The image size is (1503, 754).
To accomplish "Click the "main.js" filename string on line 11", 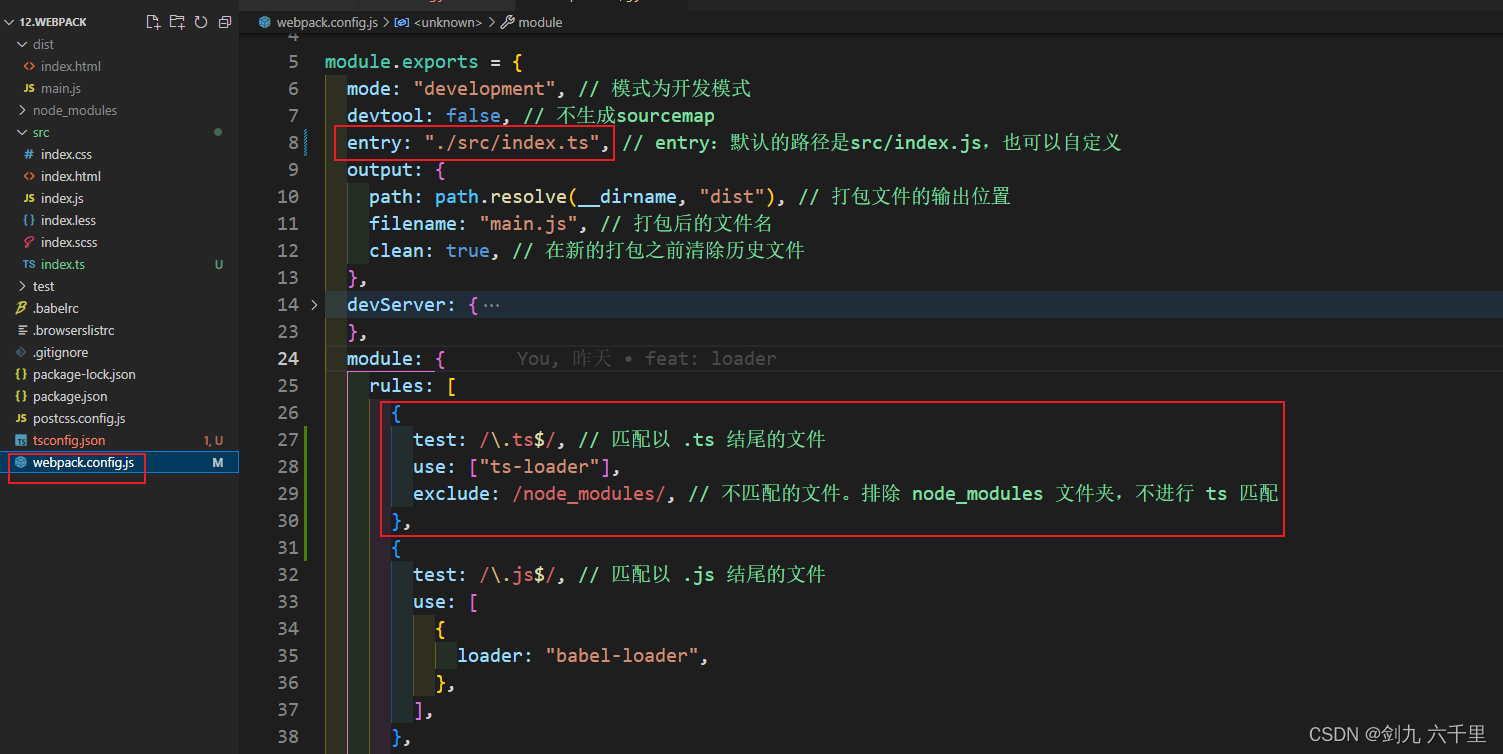I will tap(529, 224).
